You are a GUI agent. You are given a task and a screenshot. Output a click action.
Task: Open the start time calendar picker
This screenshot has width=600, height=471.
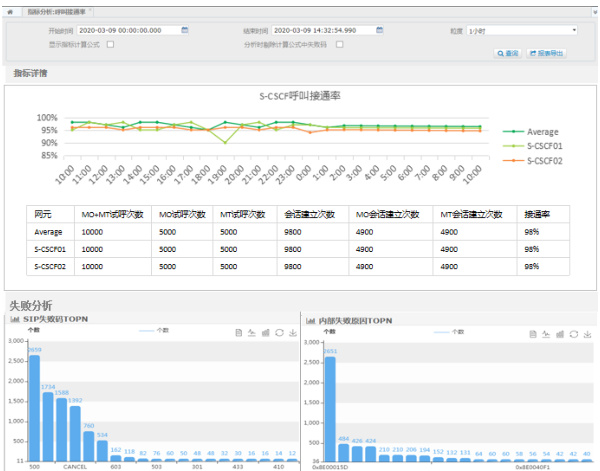pos(185,31)
